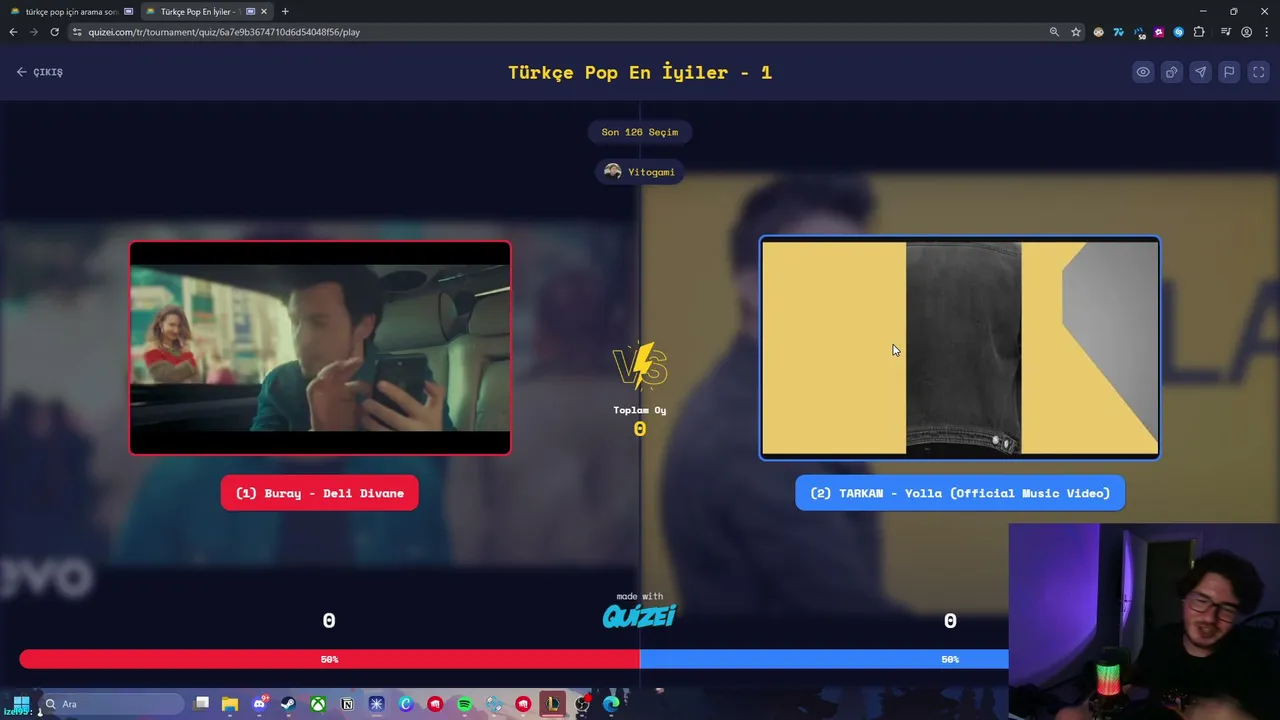Toggle the eye visibility button in quiz header

(1143, 72)
